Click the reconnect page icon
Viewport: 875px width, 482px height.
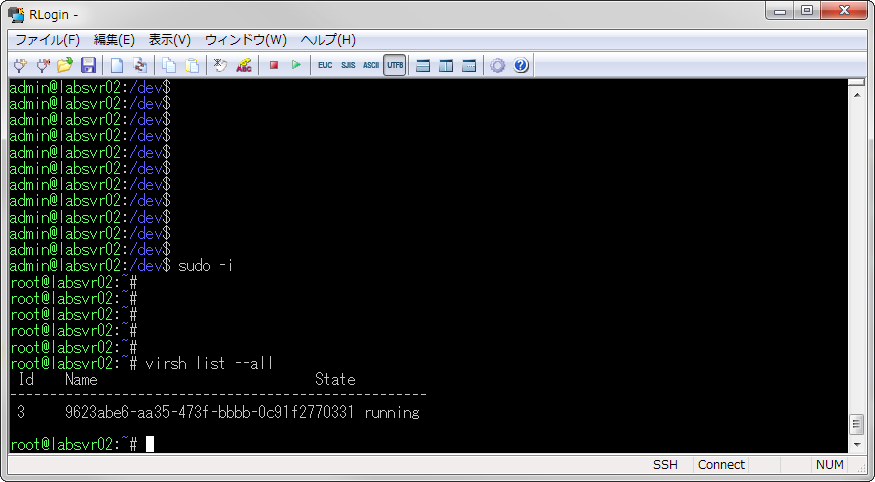pos(140,65)
